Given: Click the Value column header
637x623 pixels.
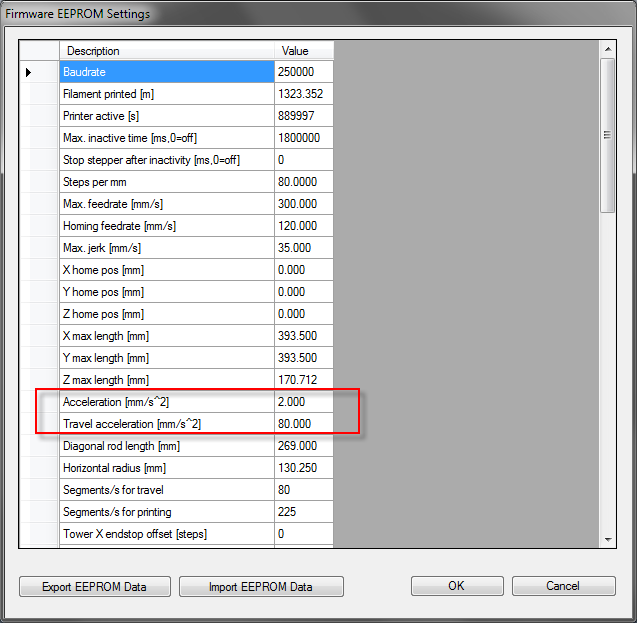Looking at the screenshot, I should click(303, 51).
